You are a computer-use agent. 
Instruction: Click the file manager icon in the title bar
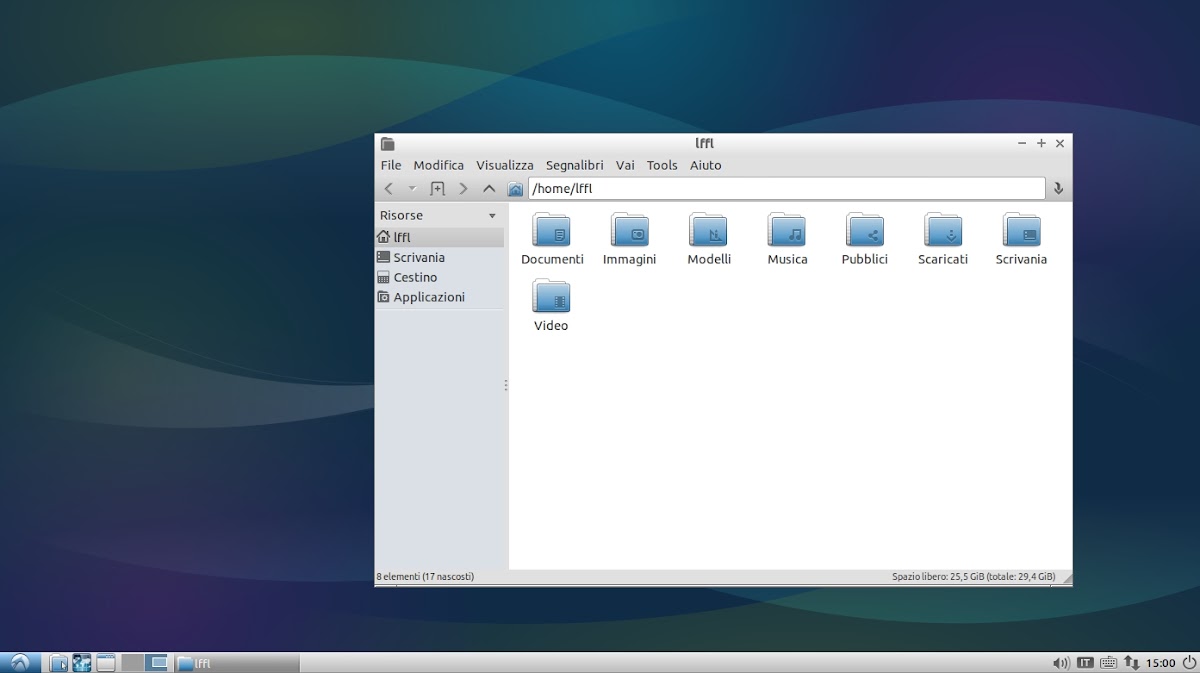click(x=388, y=144)
